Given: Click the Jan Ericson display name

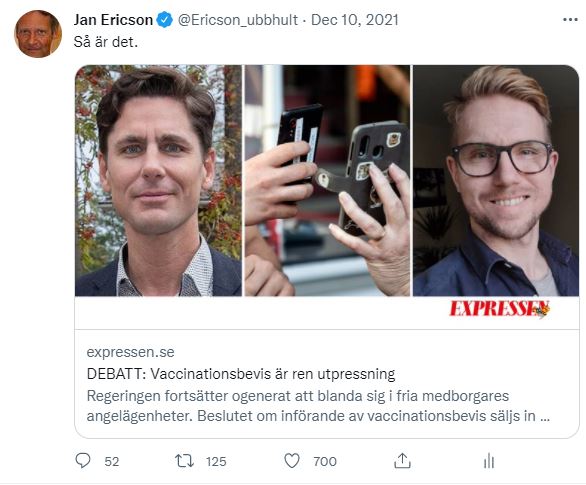Looking at the screenshot, I should point(113,20).
